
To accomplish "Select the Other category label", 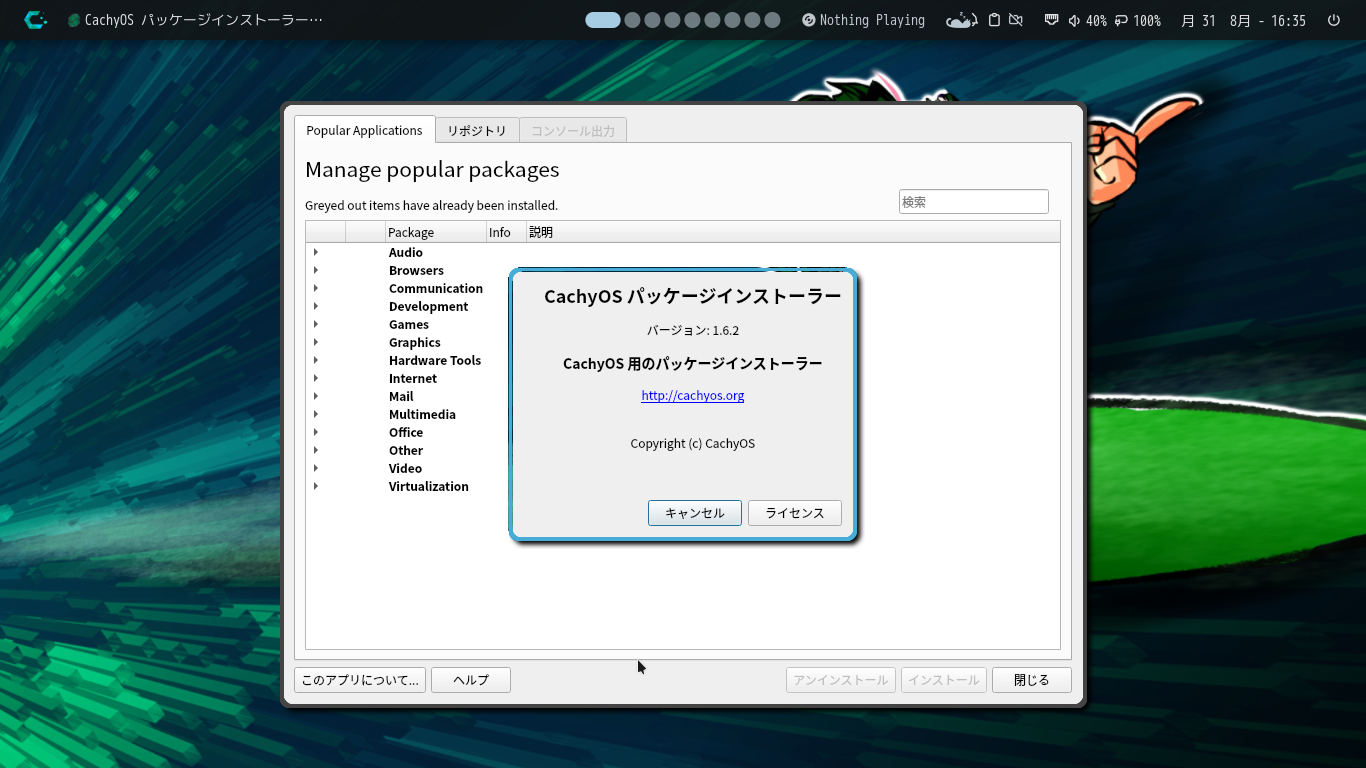I will tap(406, 450).
